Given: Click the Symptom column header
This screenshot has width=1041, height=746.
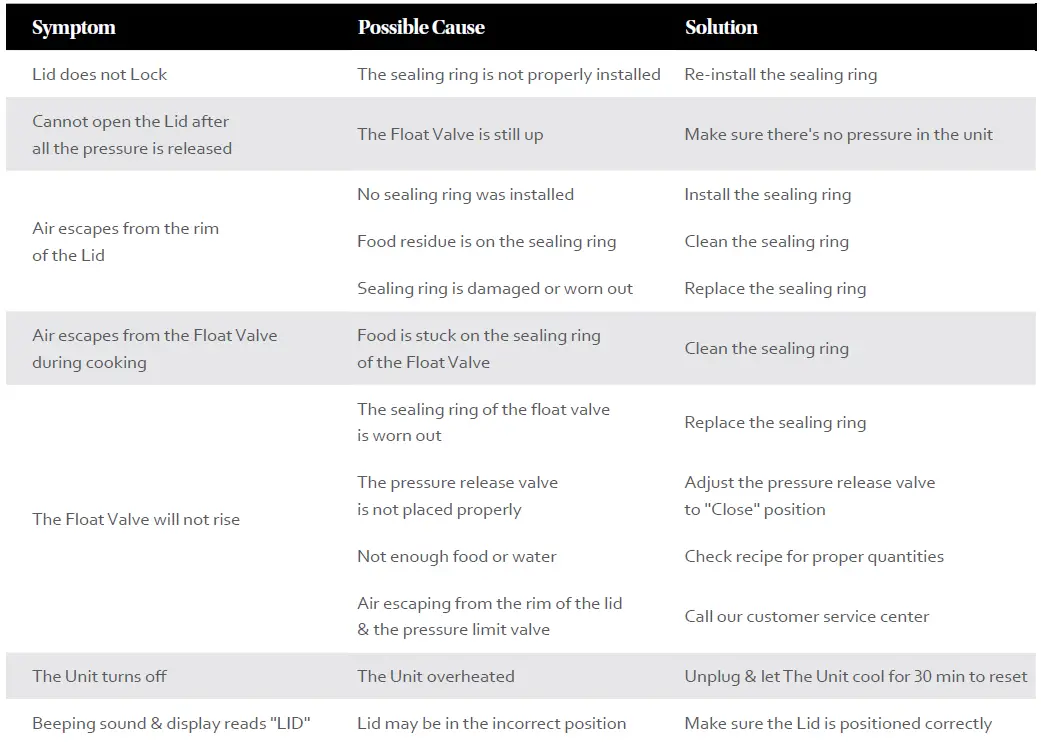Looking at the screenshot, I should tap(74, 28).
